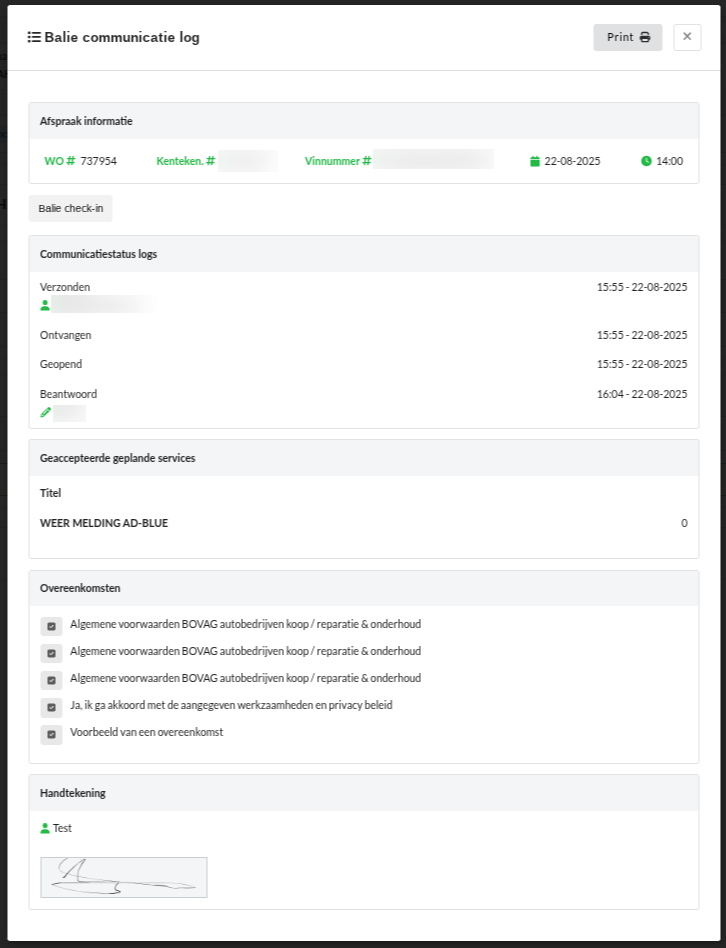This screenshot has width=726, height=948.
Task: Toggle the third Algemene voorwaarden BOVAG checkbox
Action: [x=51, y=680]
